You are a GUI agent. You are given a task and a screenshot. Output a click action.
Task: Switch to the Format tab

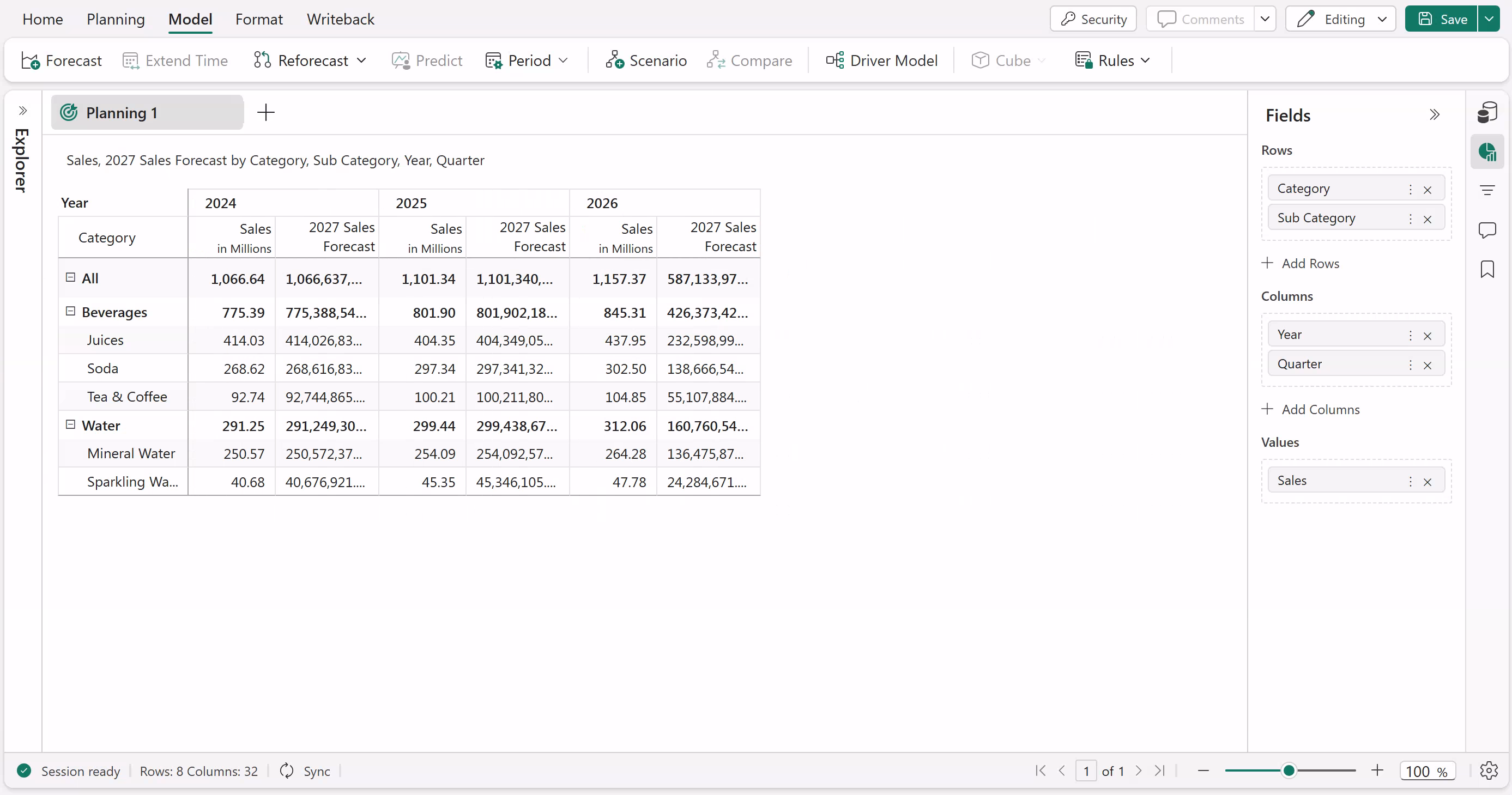[x=259, y=20]
